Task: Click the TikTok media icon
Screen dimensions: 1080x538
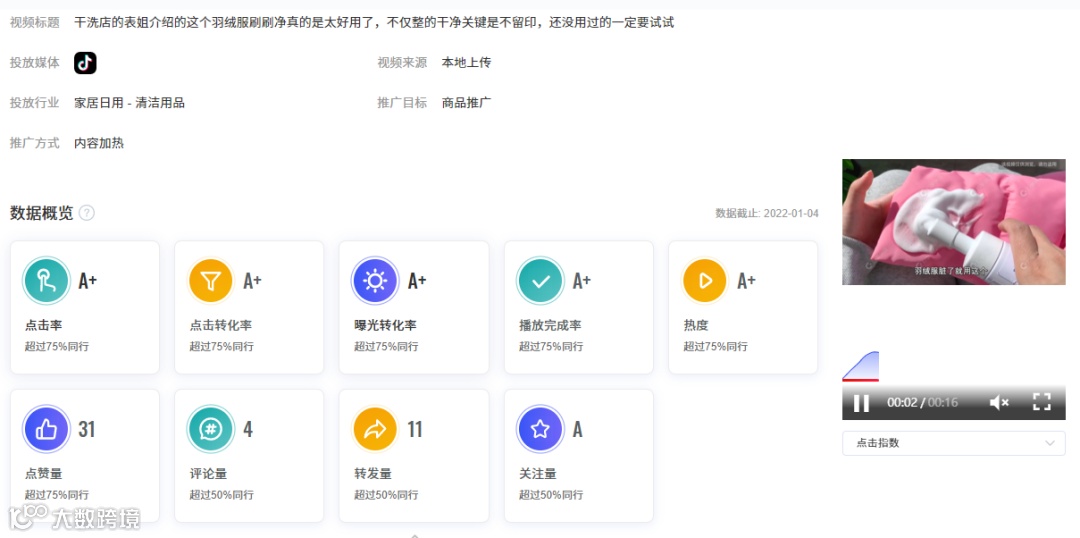Action: click(85, 63)
